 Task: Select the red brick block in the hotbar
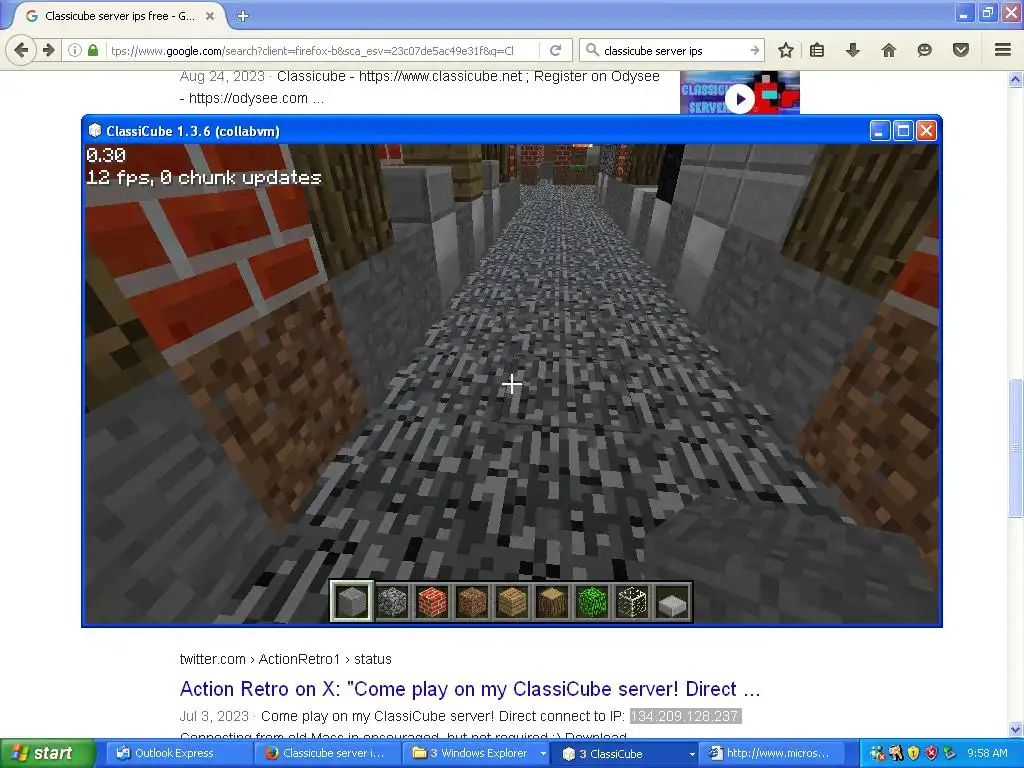[432, 601]
